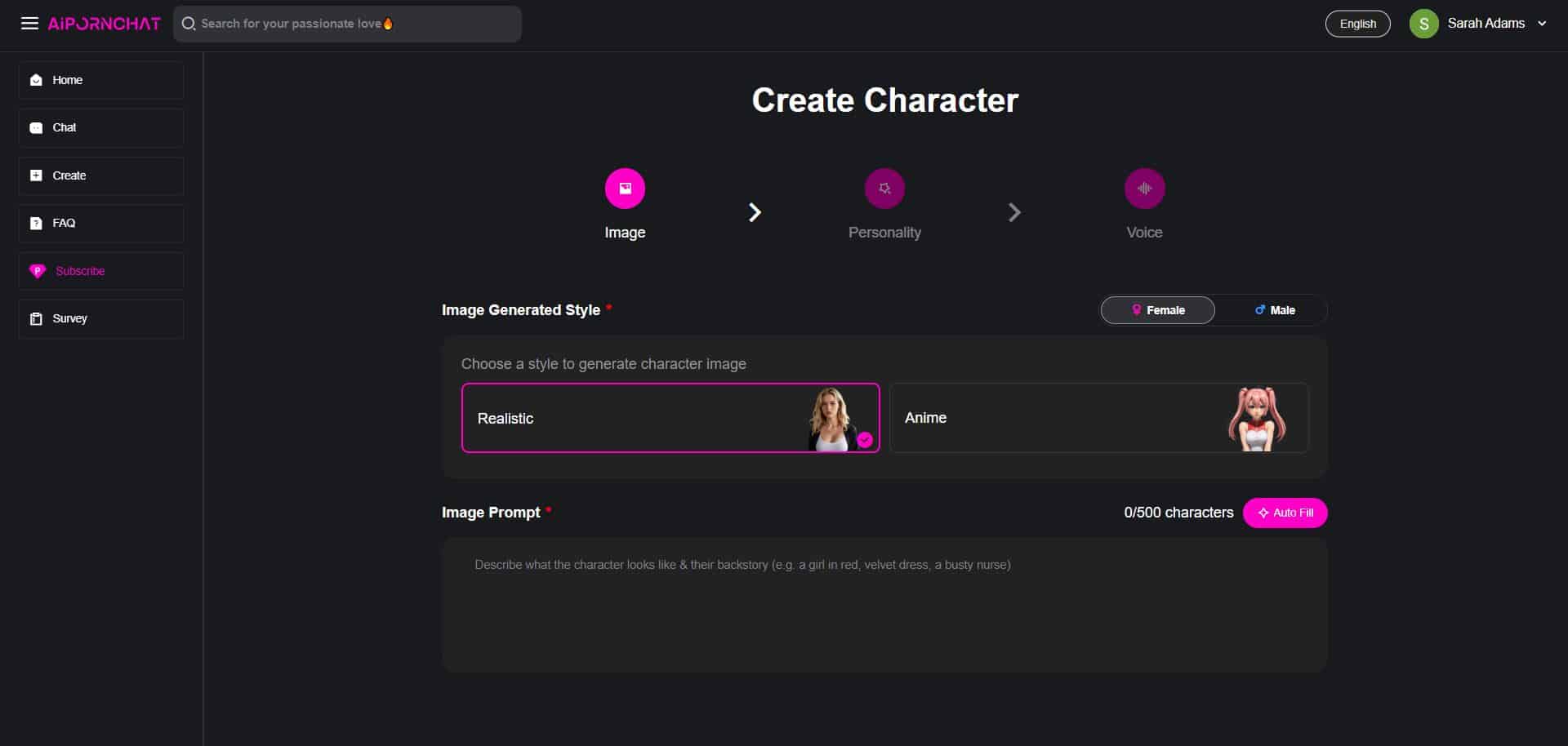Screen dimensions: 1568x746
Task: Go to the Image step label
Action: click(x=625, y=233)
